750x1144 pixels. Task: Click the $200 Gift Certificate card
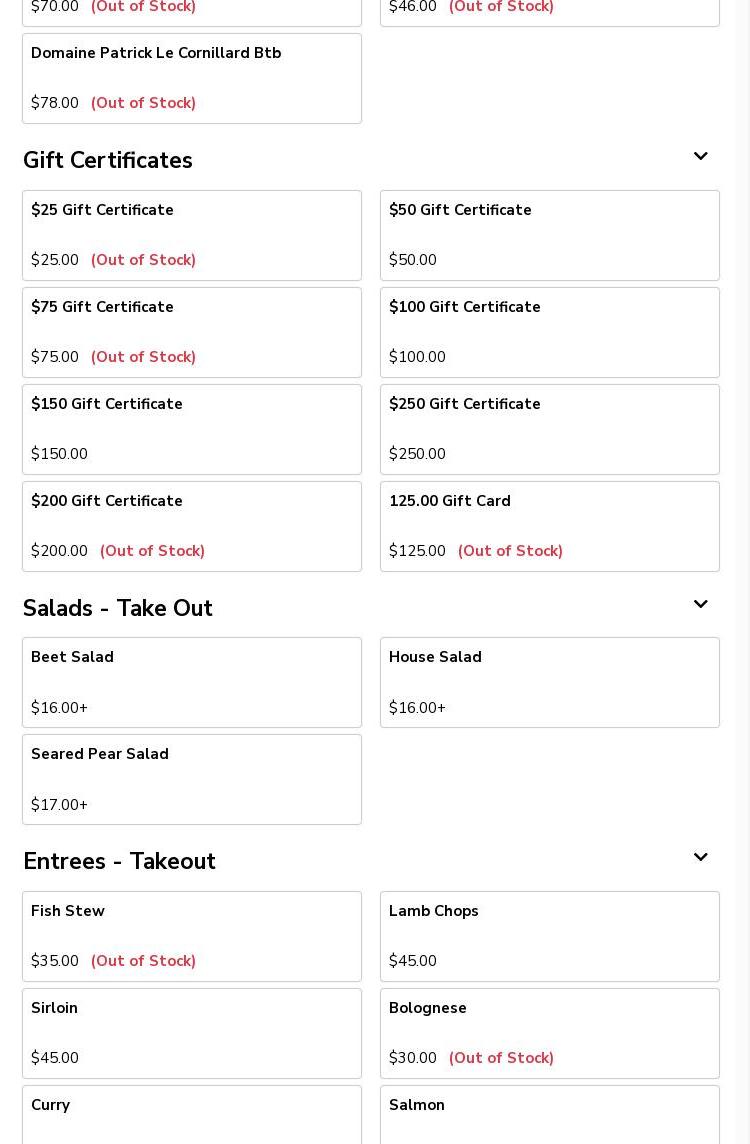(191, 526)
